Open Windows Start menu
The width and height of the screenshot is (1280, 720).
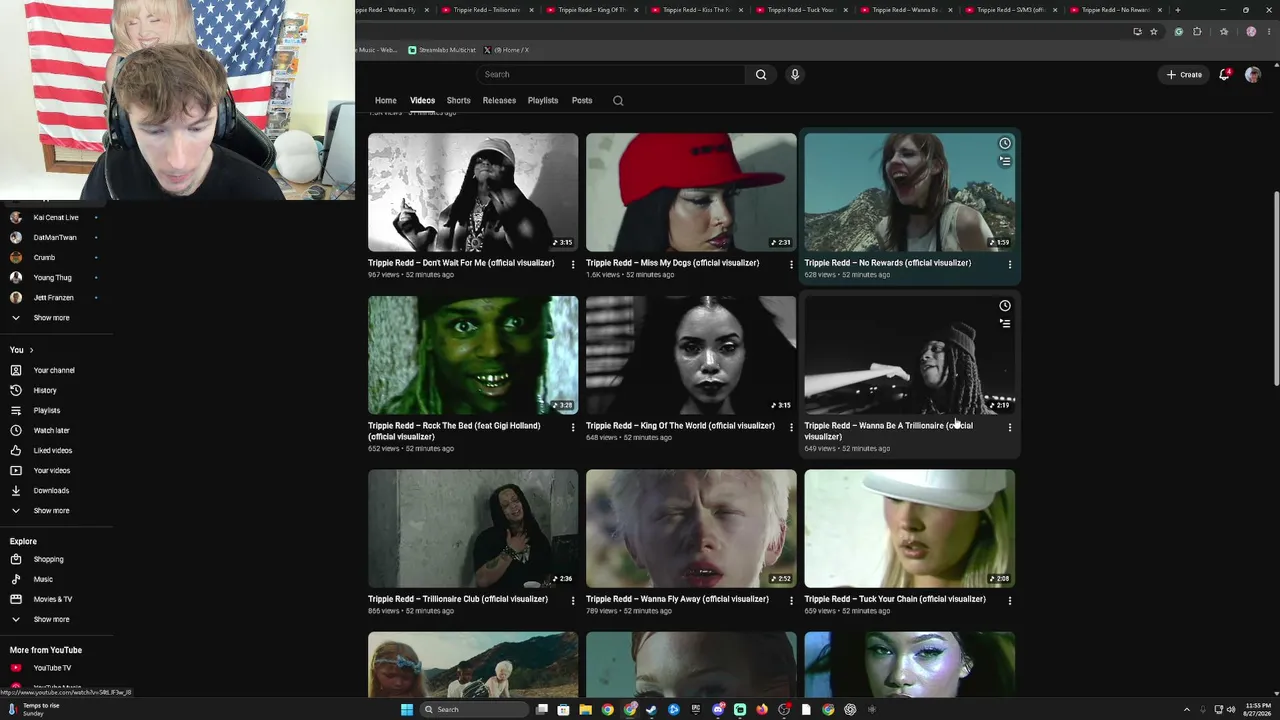coord(407,710)
